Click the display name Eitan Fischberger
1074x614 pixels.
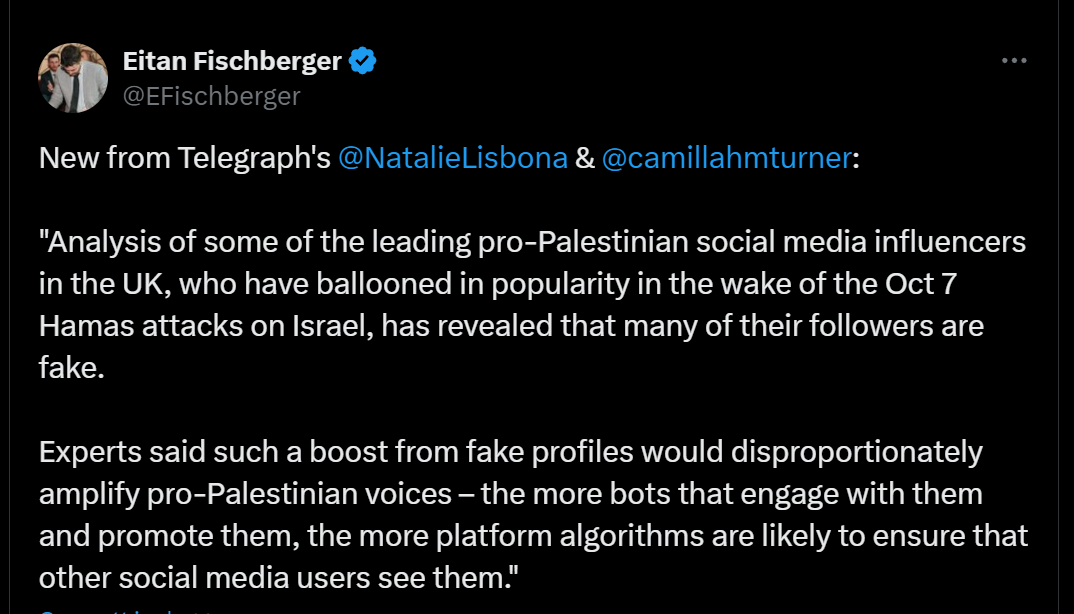(232, 61)
